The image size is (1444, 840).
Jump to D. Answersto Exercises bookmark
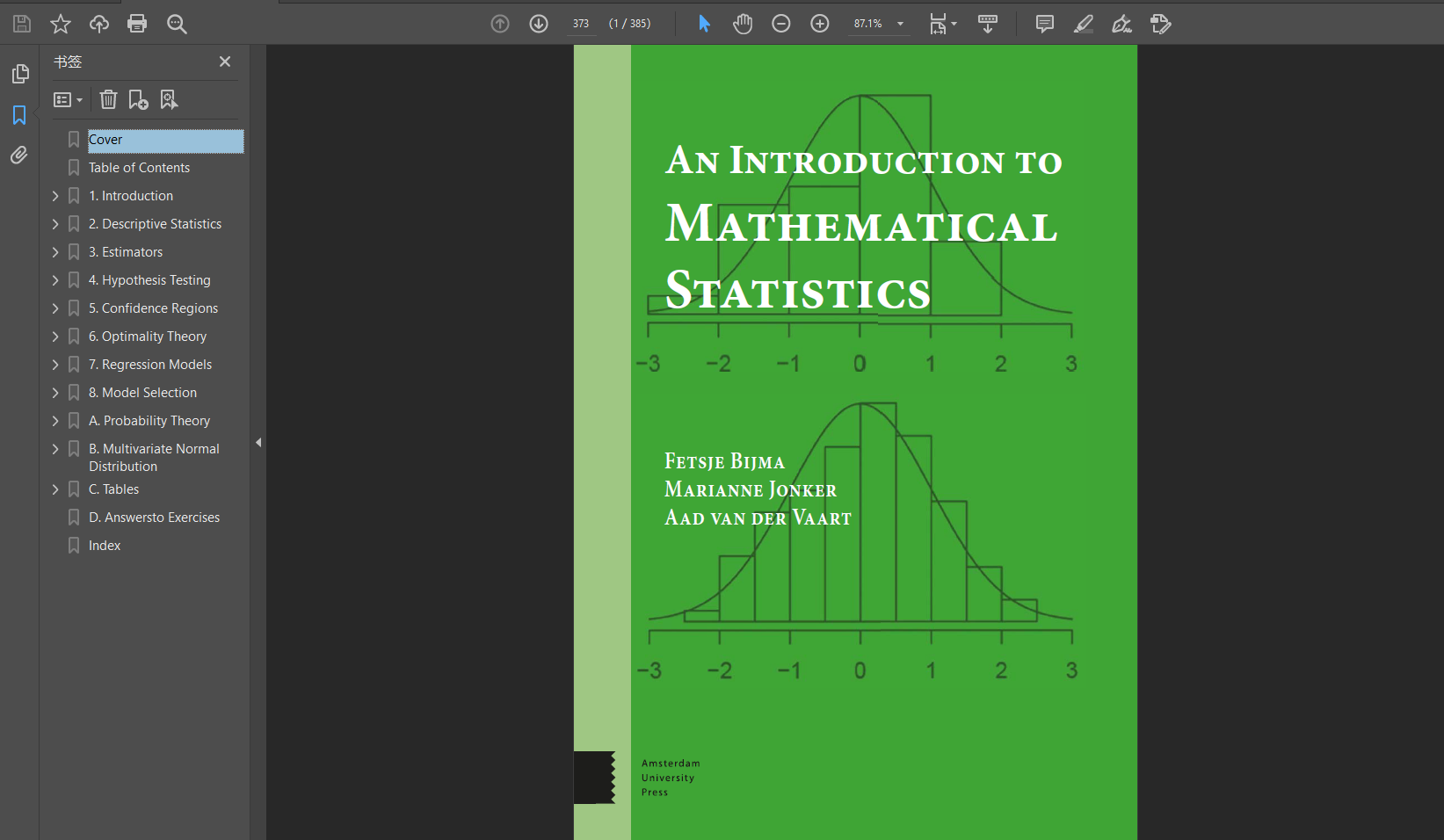154,518
